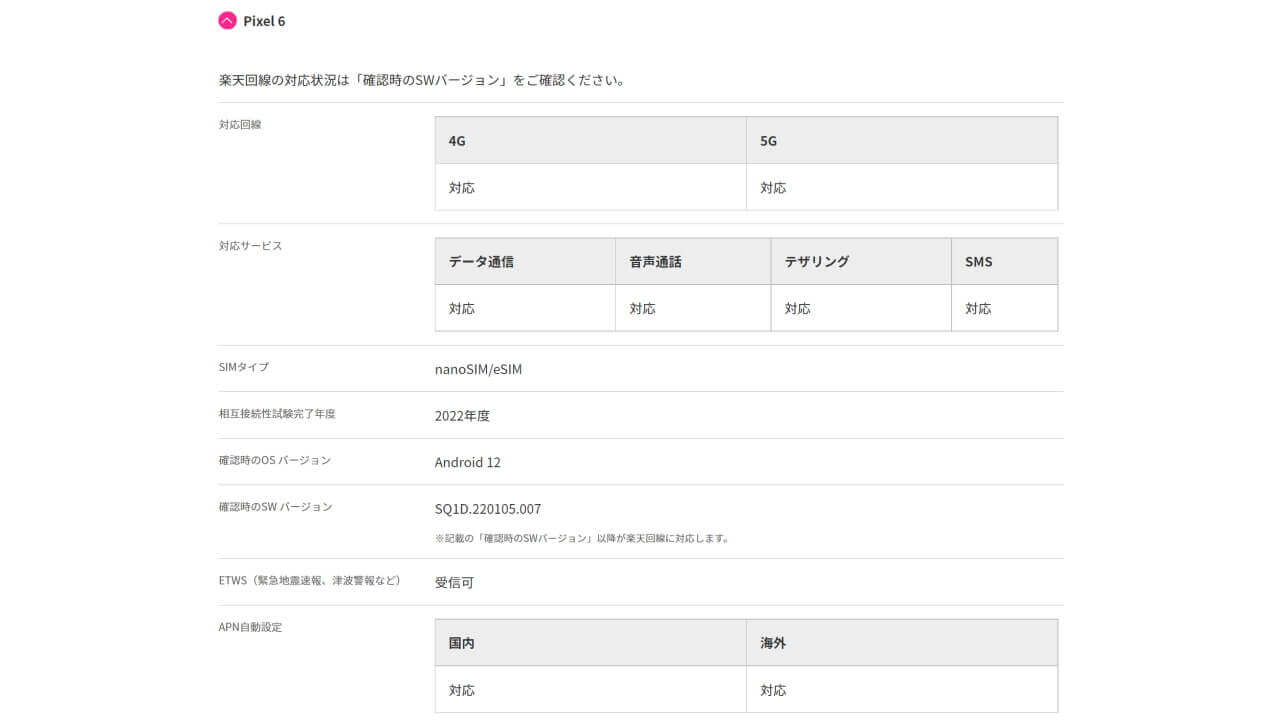Click the APN自動設定 row label
Screen dimensions: 1280x720
click(250, 627)
